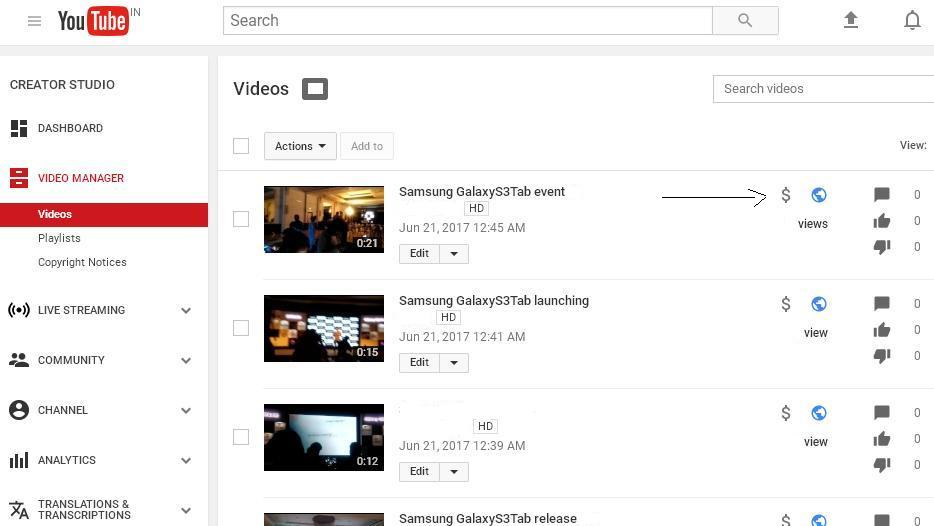Click dollar icon for the 12:39 AM video

(x=786, y=413)
